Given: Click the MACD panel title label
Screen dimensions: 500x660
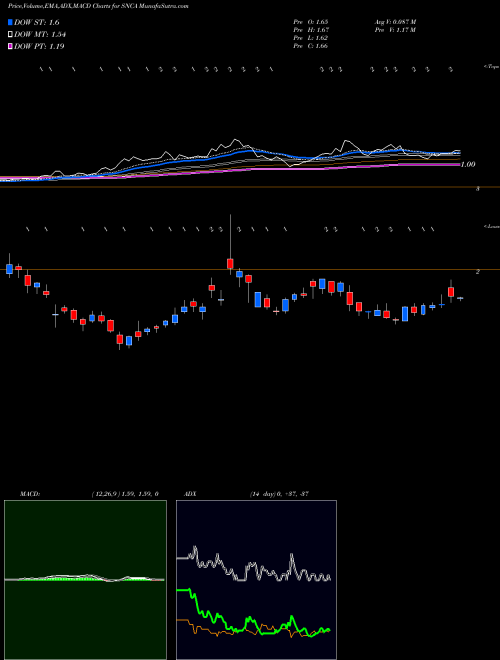Looking at the screenshot, I should (29, 494).
